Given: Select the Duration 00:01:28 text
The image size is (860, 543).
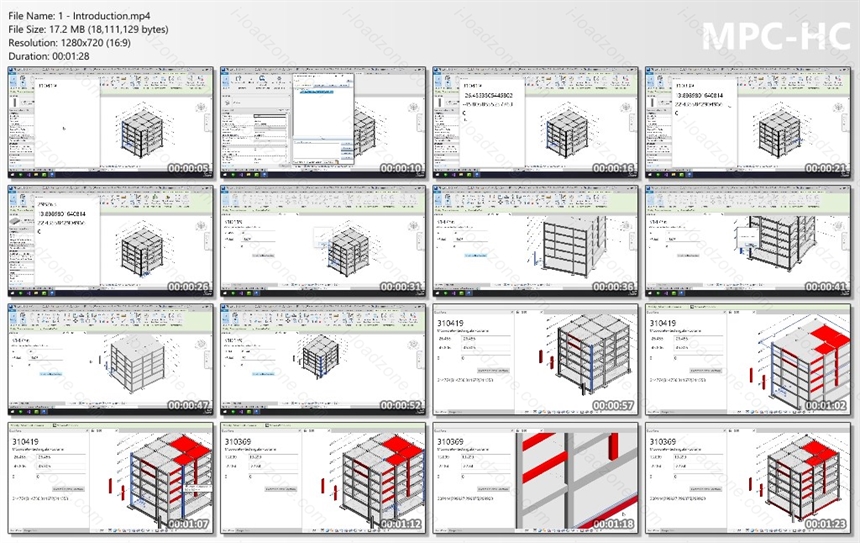Looking at the screenshot, I should pyautogui.click(x=49, y=56).
